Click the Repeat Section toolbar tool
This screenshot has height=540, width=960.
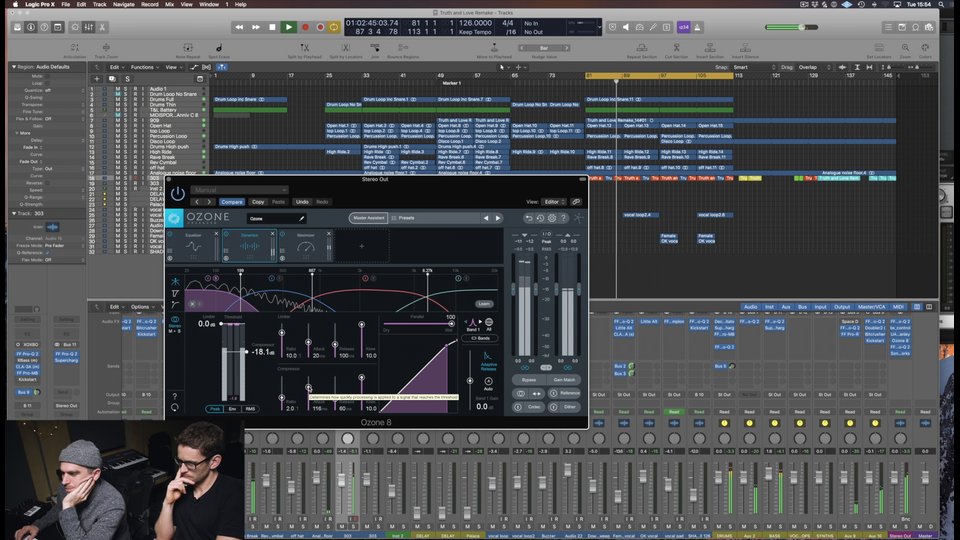[642, 51]
